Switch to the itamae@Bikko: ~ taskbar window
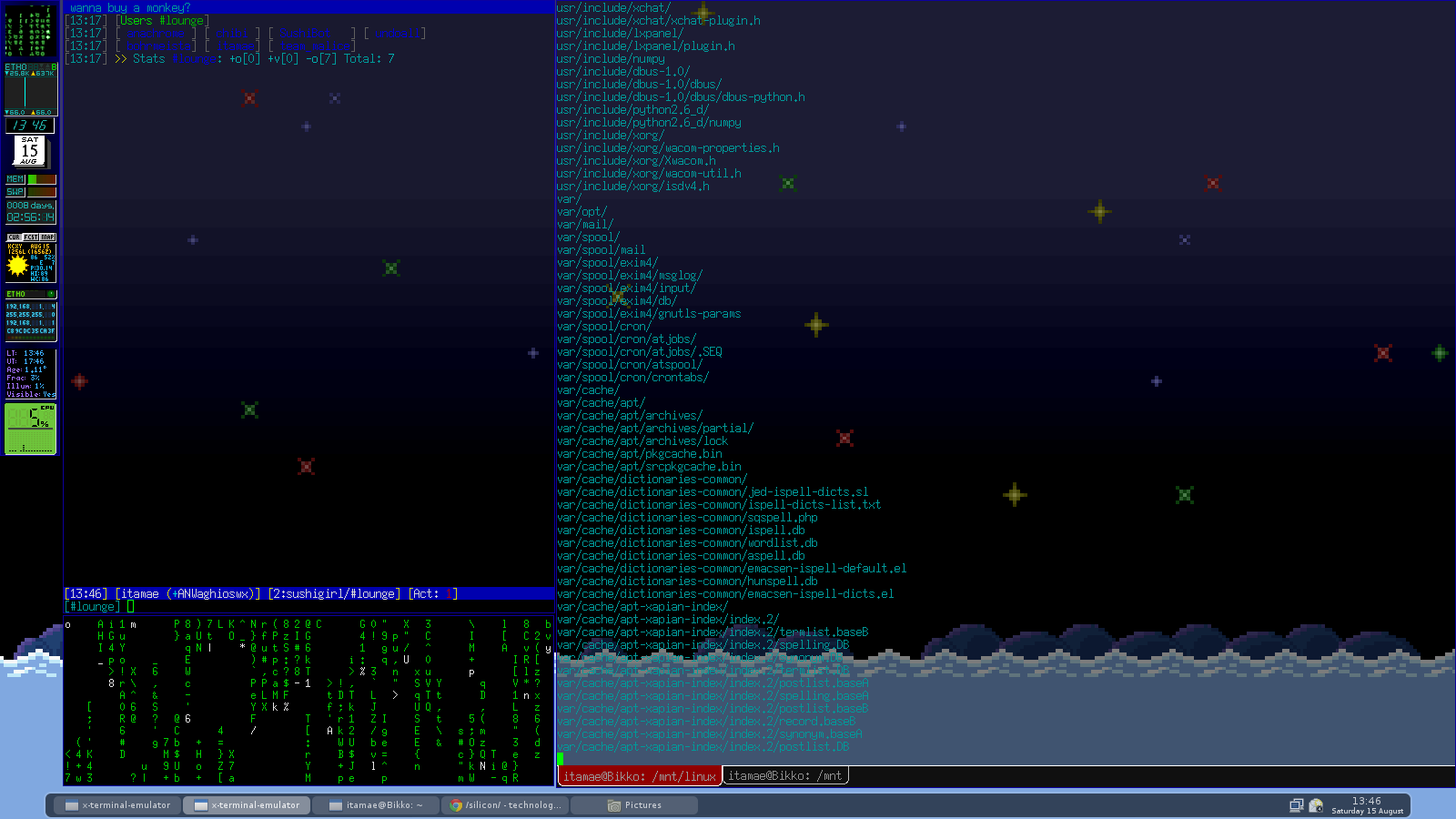Image resolution: width=1456 pixels, height=819 pixels. 376,805
